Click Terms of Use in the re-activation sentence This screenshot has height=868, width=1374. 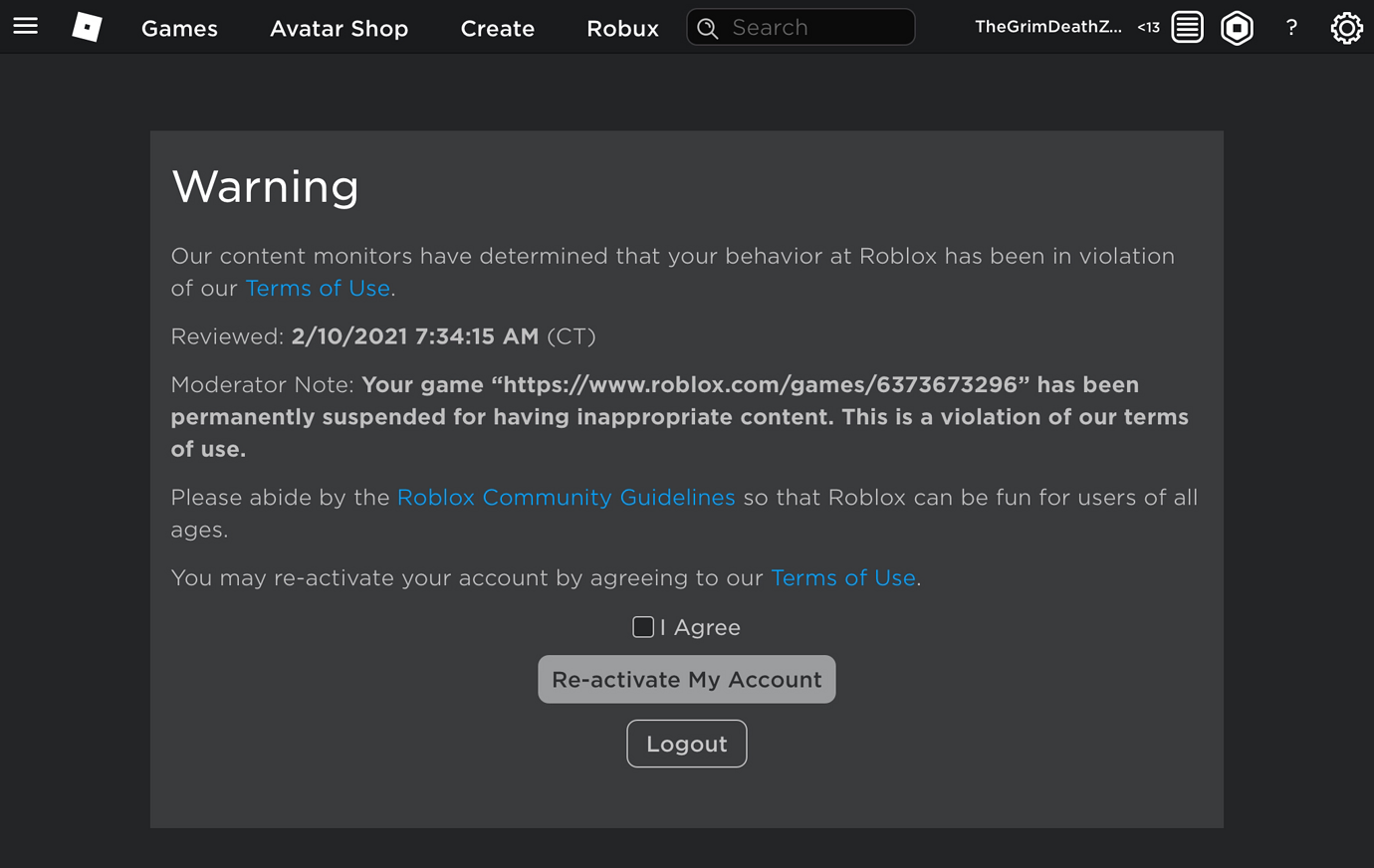click(x=842, y=577)
